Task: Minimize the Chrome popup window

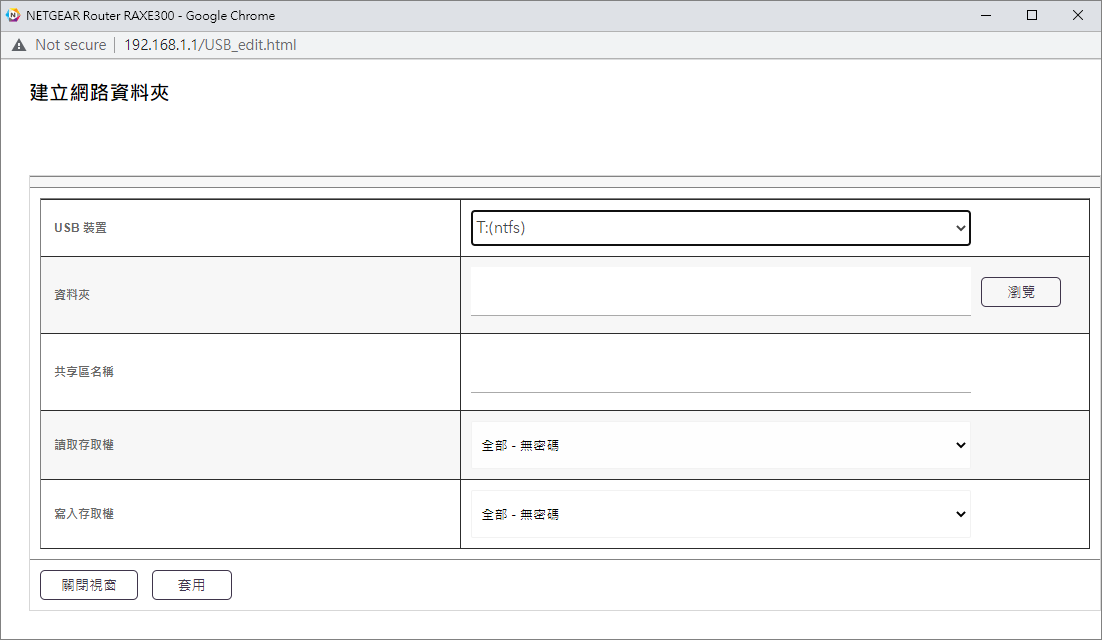Action: tap(986, 15)
